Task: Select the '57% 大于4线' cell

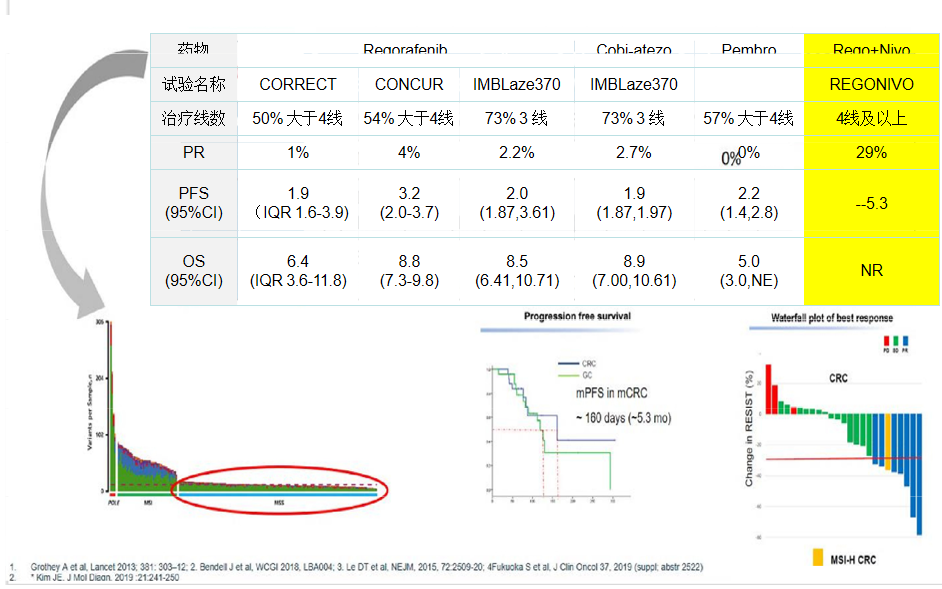Action: click(x=749, y=118)
